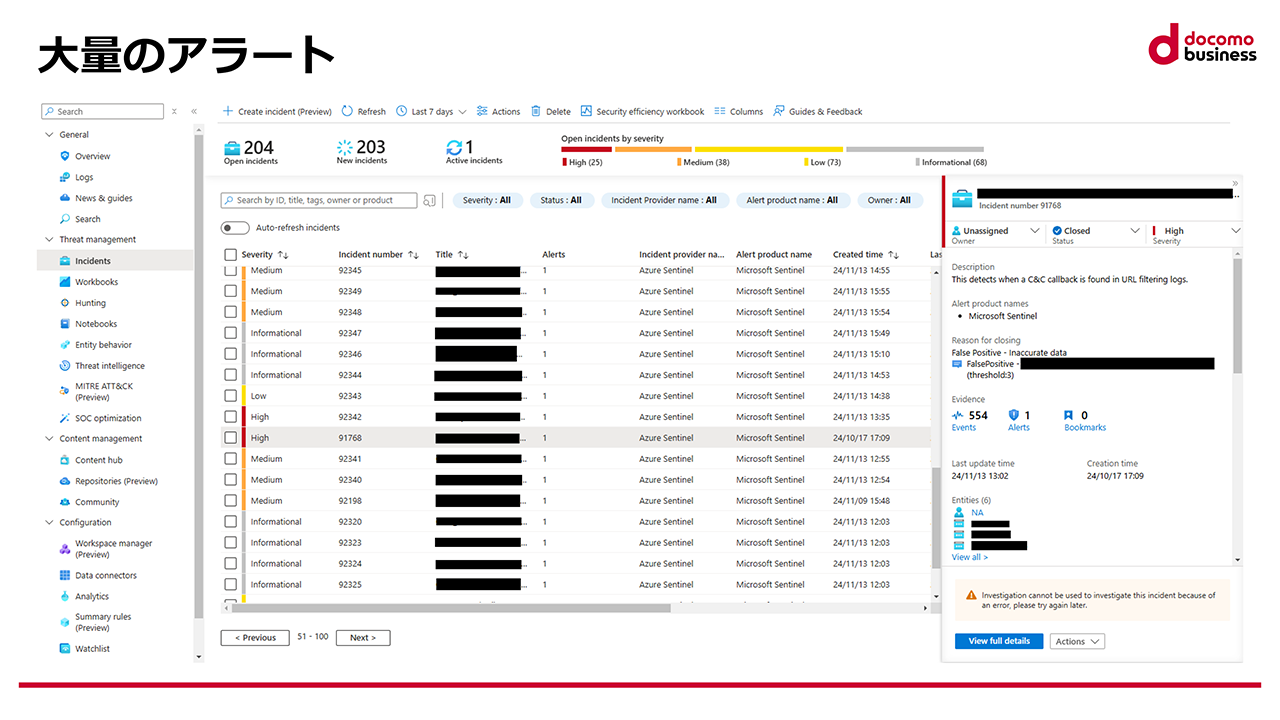Open the Status : All filter
The image size is (1280, 720).
point(561,200)
